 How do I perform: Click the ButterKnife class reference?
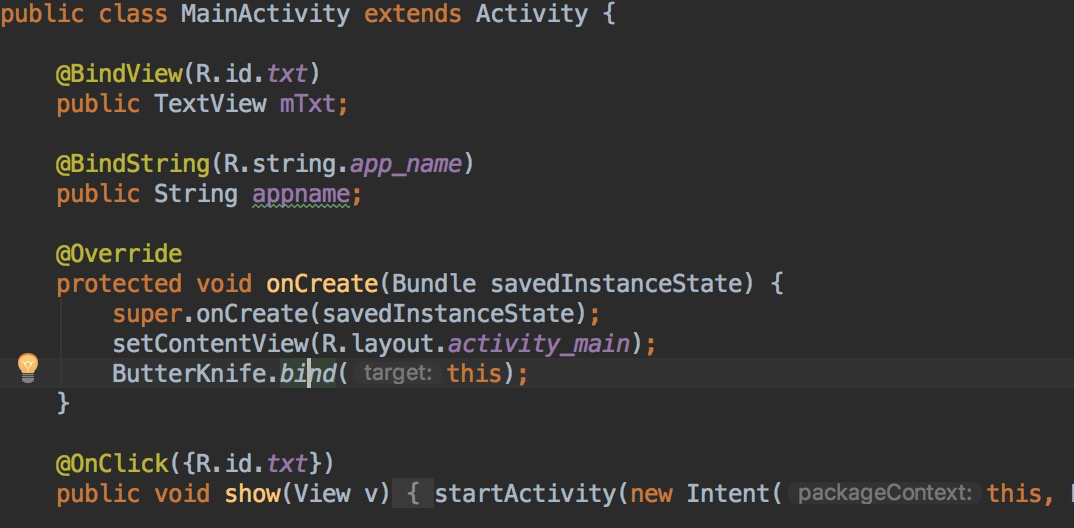pyautogui.click(x=188, y=374)
